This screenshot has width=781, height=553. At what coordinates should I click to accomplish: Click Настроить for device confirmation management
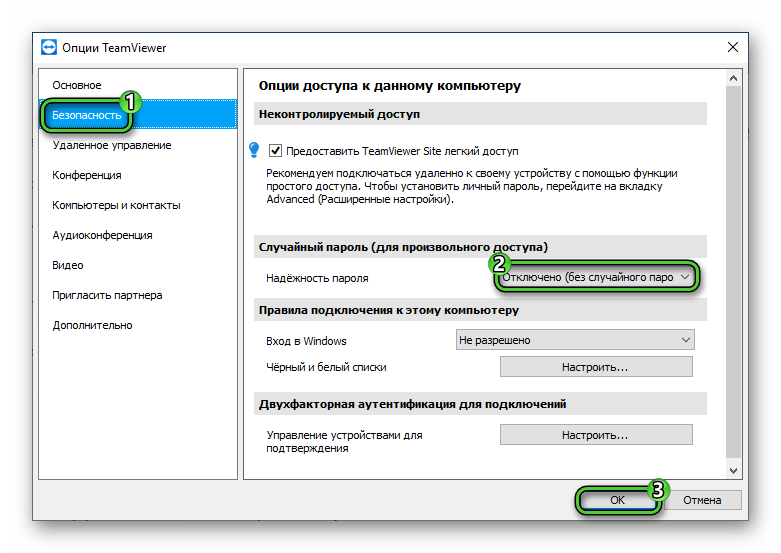[x=596, y=435]
